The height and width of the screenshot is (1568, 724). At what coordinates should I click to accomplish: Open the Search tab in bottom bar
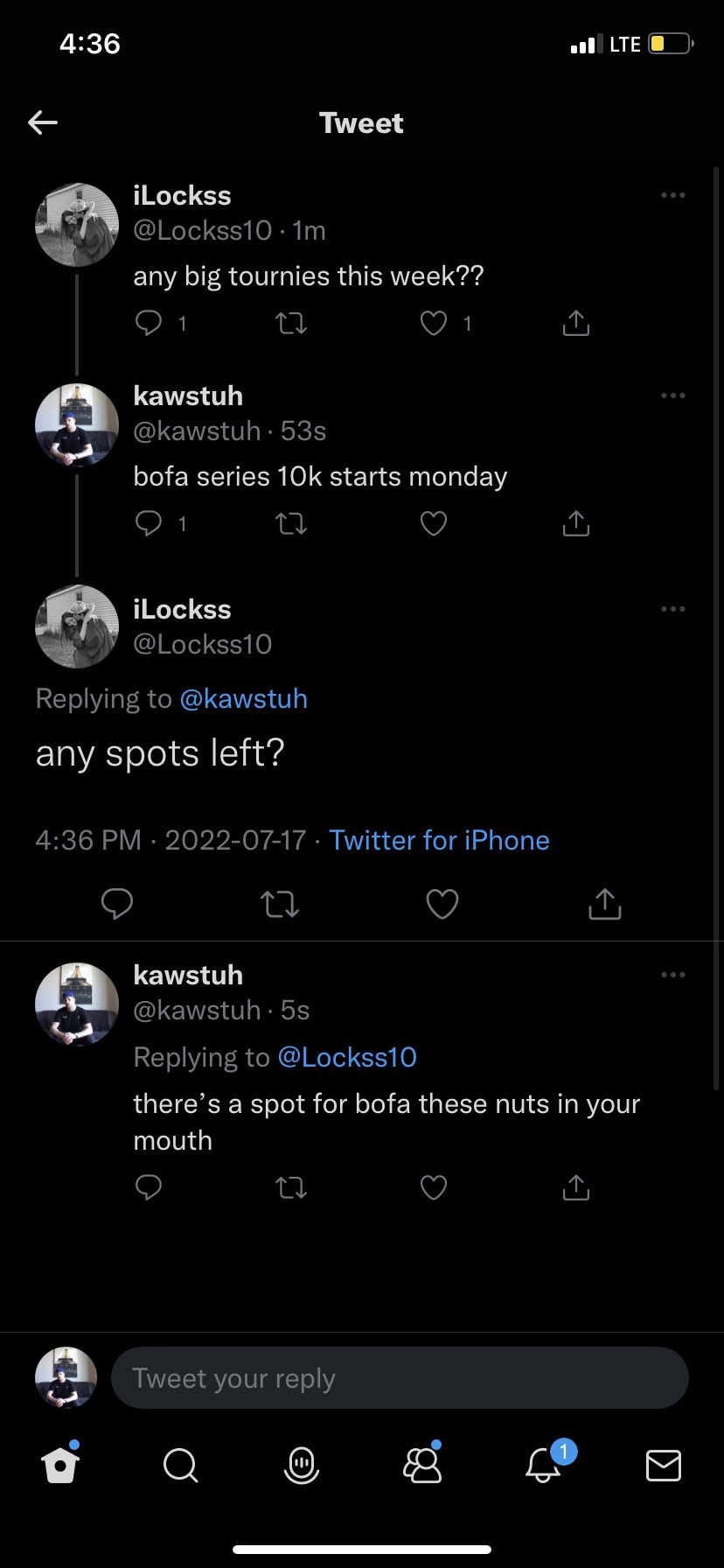coord(181,1465)
